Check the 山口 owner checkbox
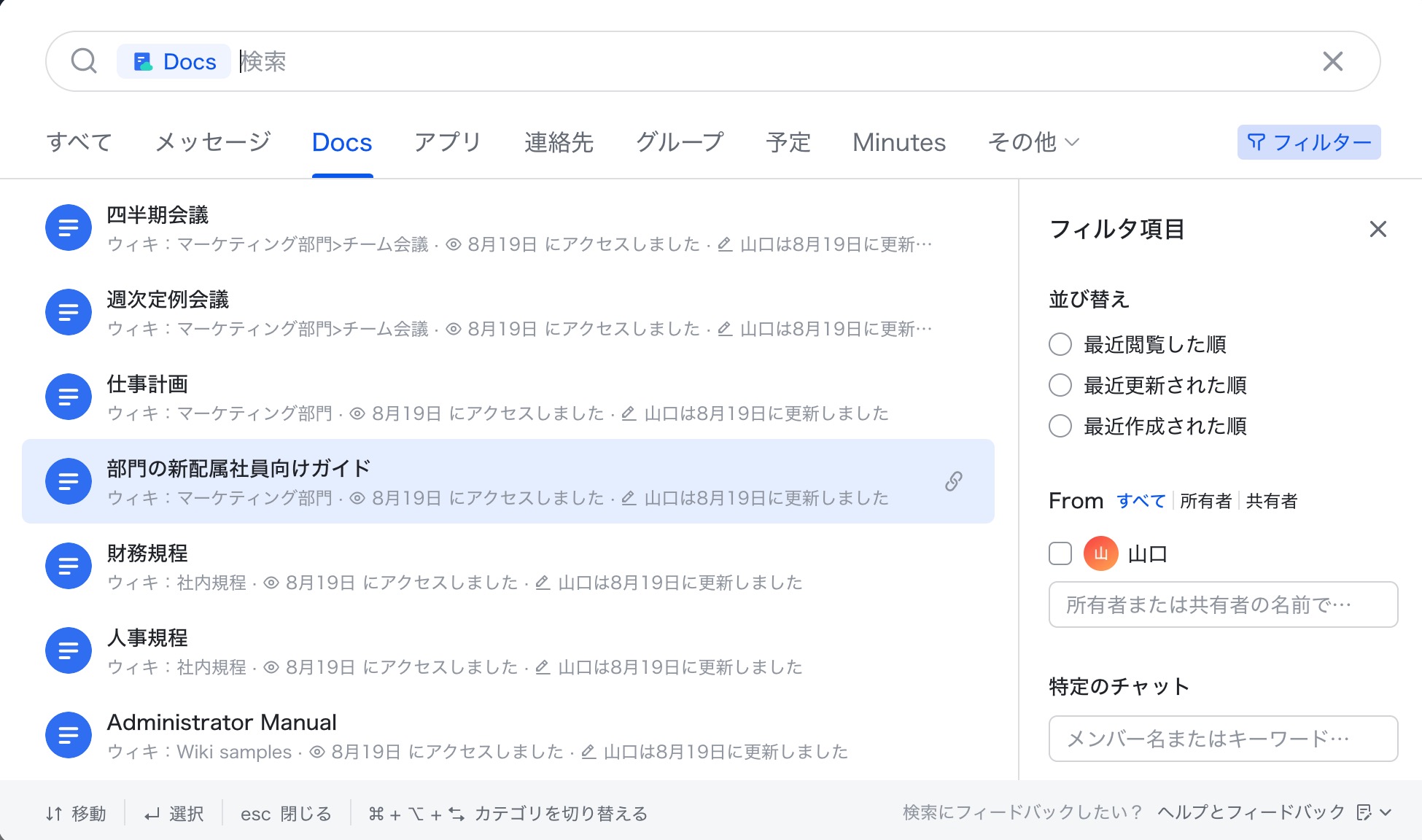This screenshot has height=840, width=1422. click(x=1060, y=554)
